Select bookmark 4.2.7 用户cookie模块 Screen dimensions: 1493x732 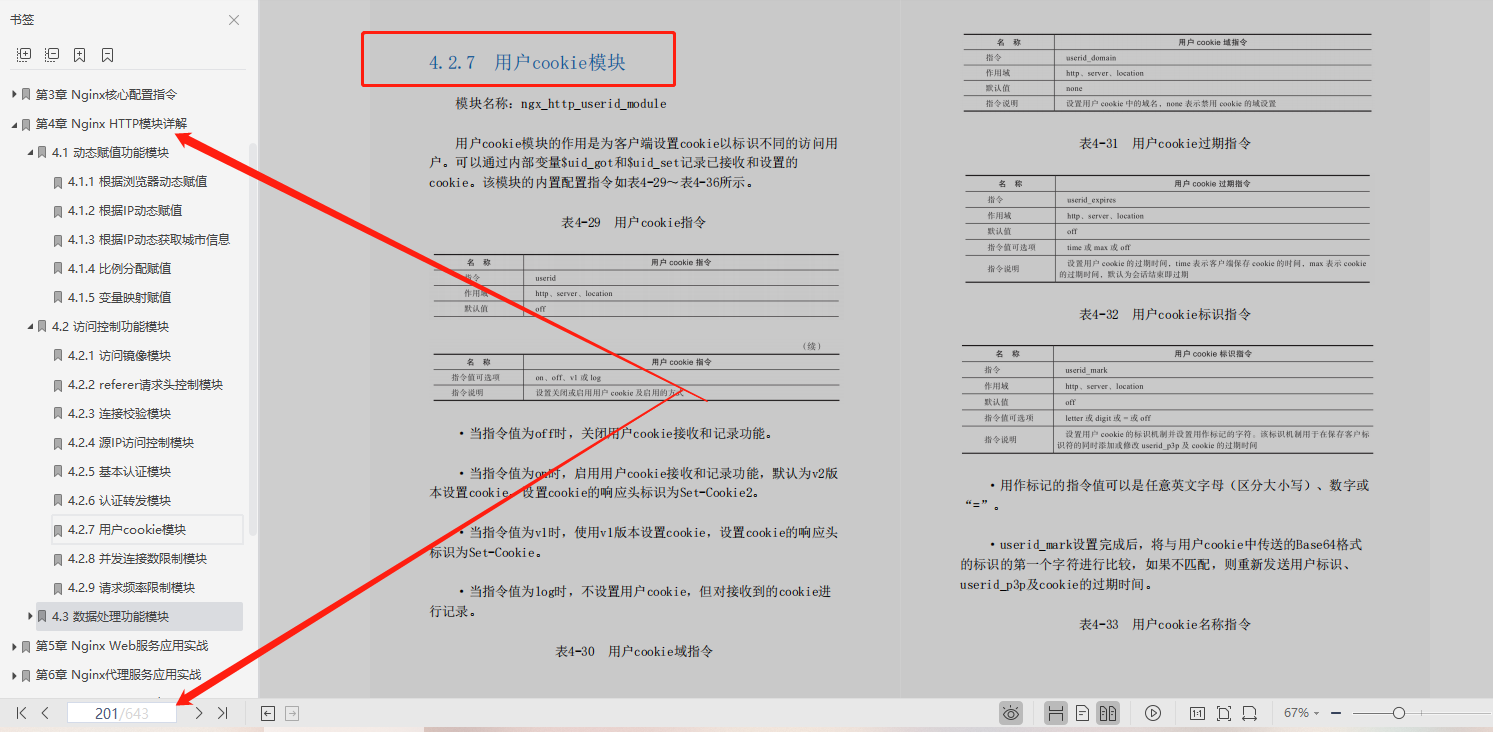(127, 529)
